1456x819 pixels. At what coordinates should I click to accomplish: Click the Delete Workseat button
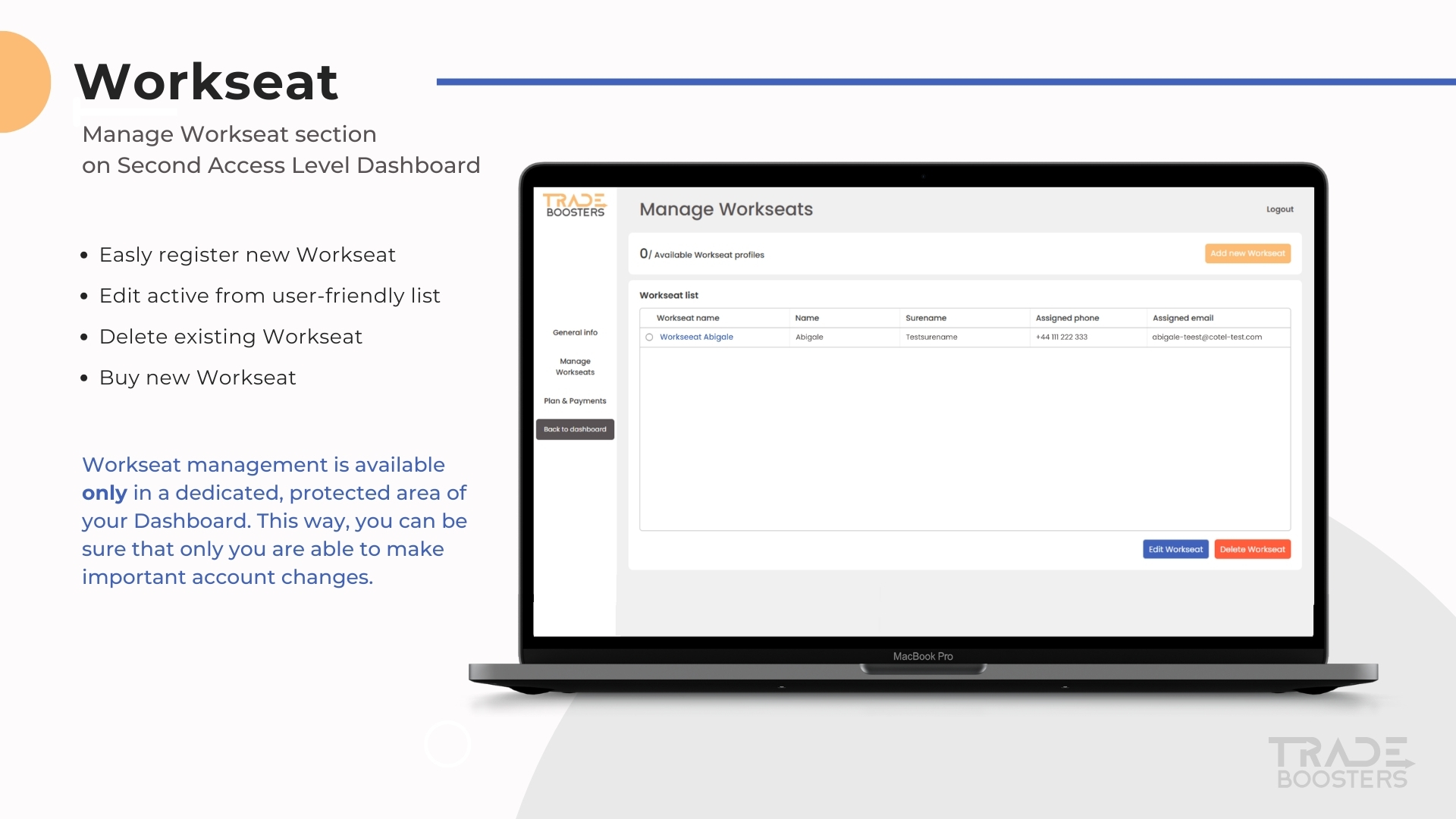(x=1252, y=549)
